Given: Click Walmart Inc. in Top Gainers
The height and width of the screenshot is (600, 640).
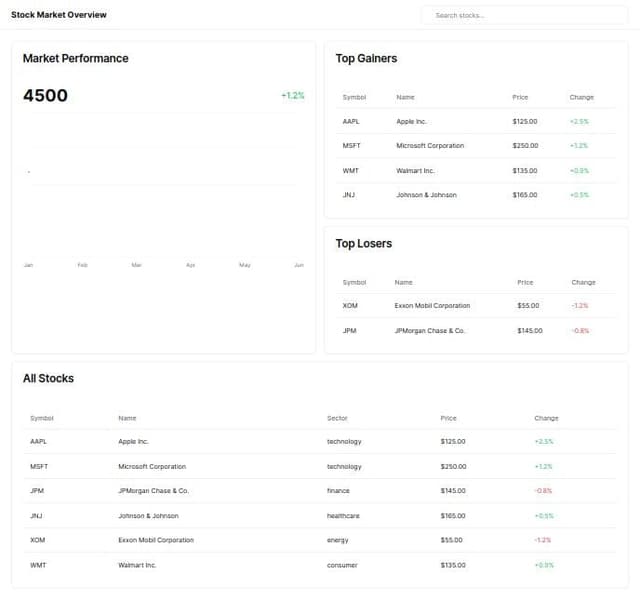Looking at the screenshot, I should [x=416, y=171].
